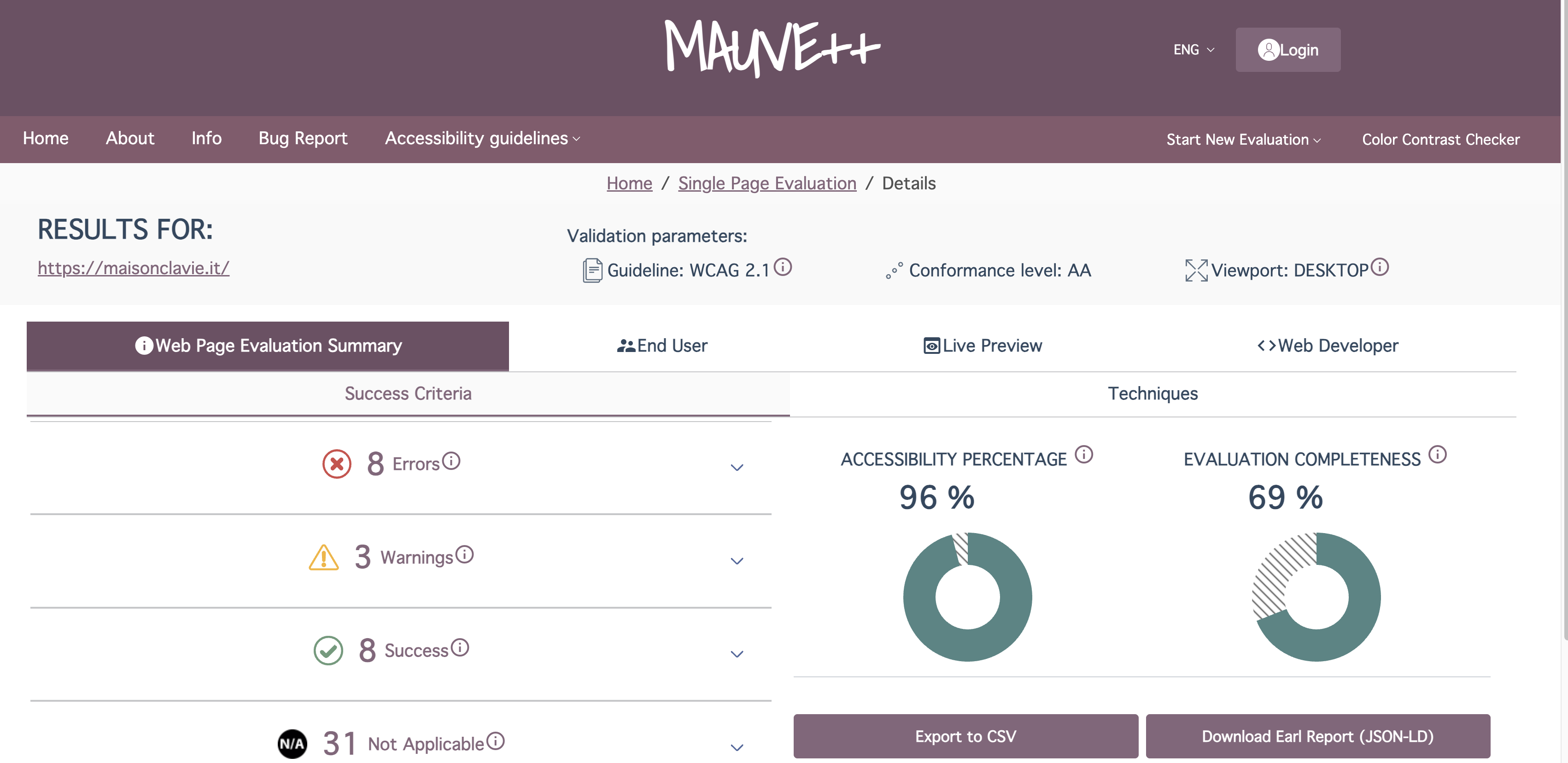Open the Accessibility Percentage info icon

point(1083,454)
